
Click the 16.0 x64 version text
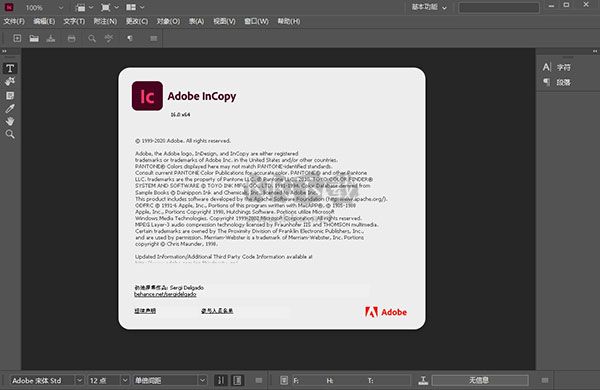180,114
